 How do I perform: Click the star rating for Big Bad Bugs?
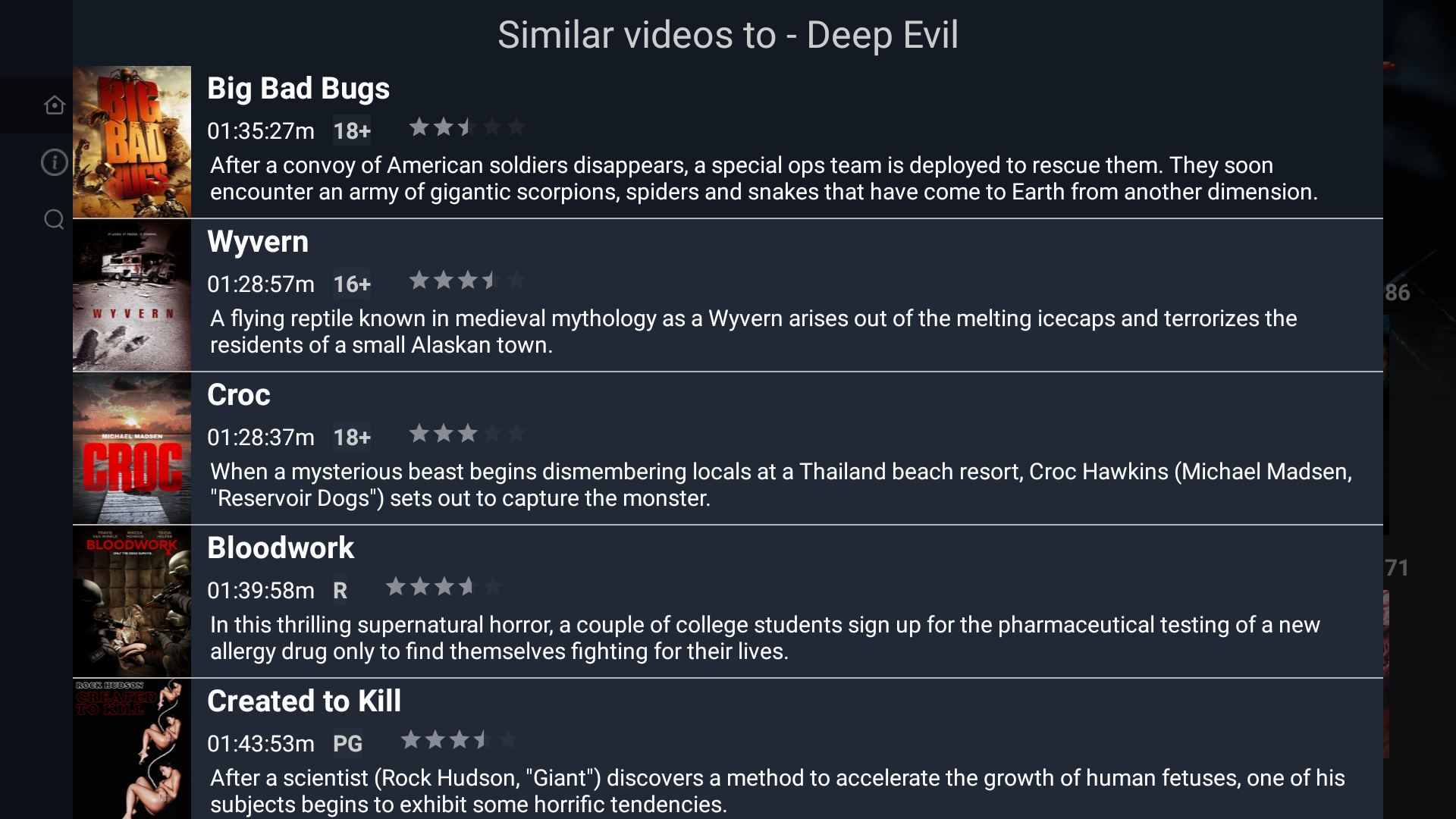[467, 127]
